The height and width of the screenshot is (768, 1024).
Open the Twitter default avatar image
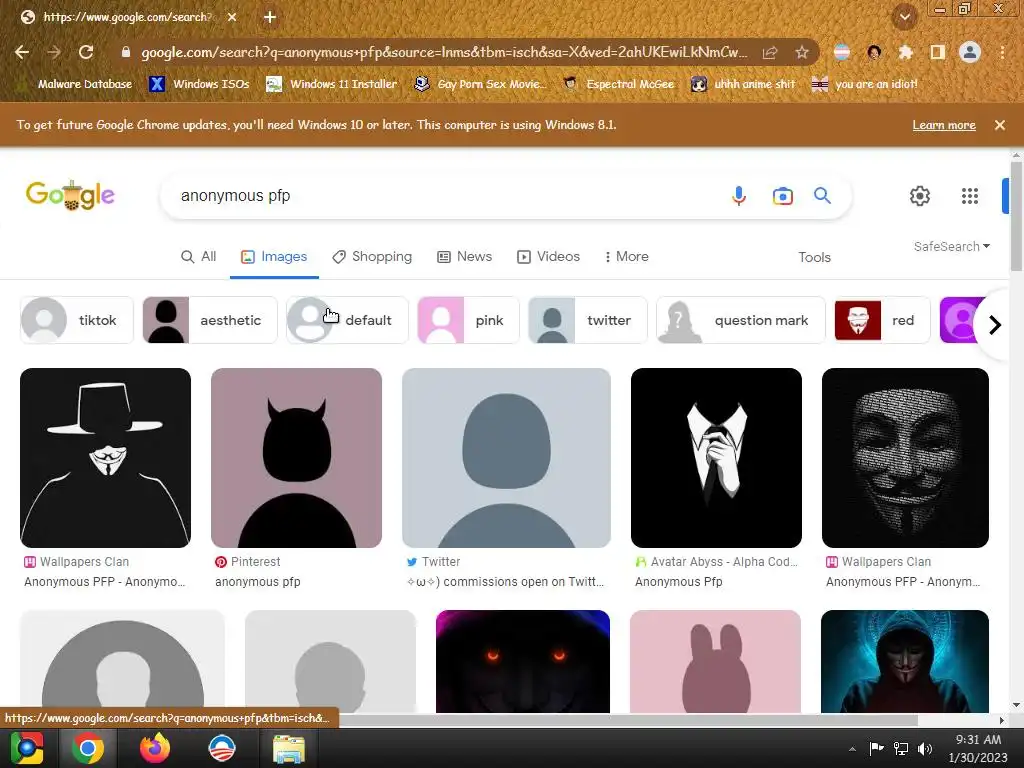[506, 458]
